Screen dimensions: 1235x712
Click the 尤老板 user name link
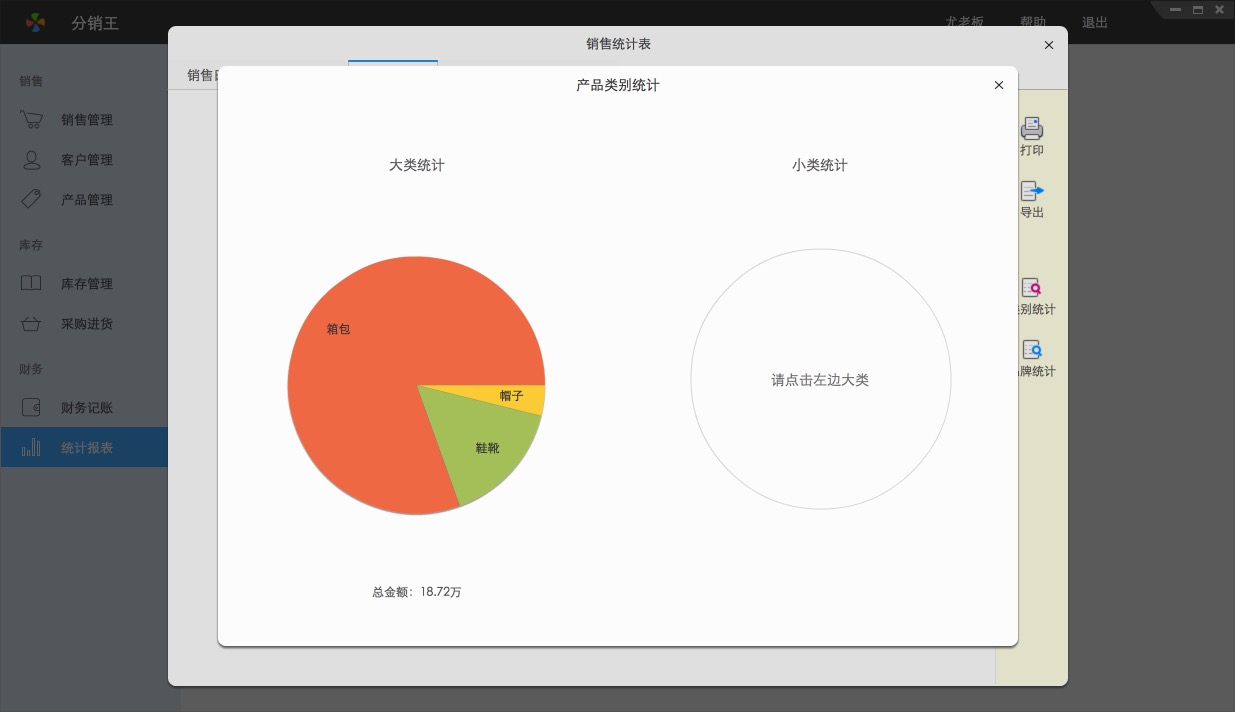(x=964, y=22)
